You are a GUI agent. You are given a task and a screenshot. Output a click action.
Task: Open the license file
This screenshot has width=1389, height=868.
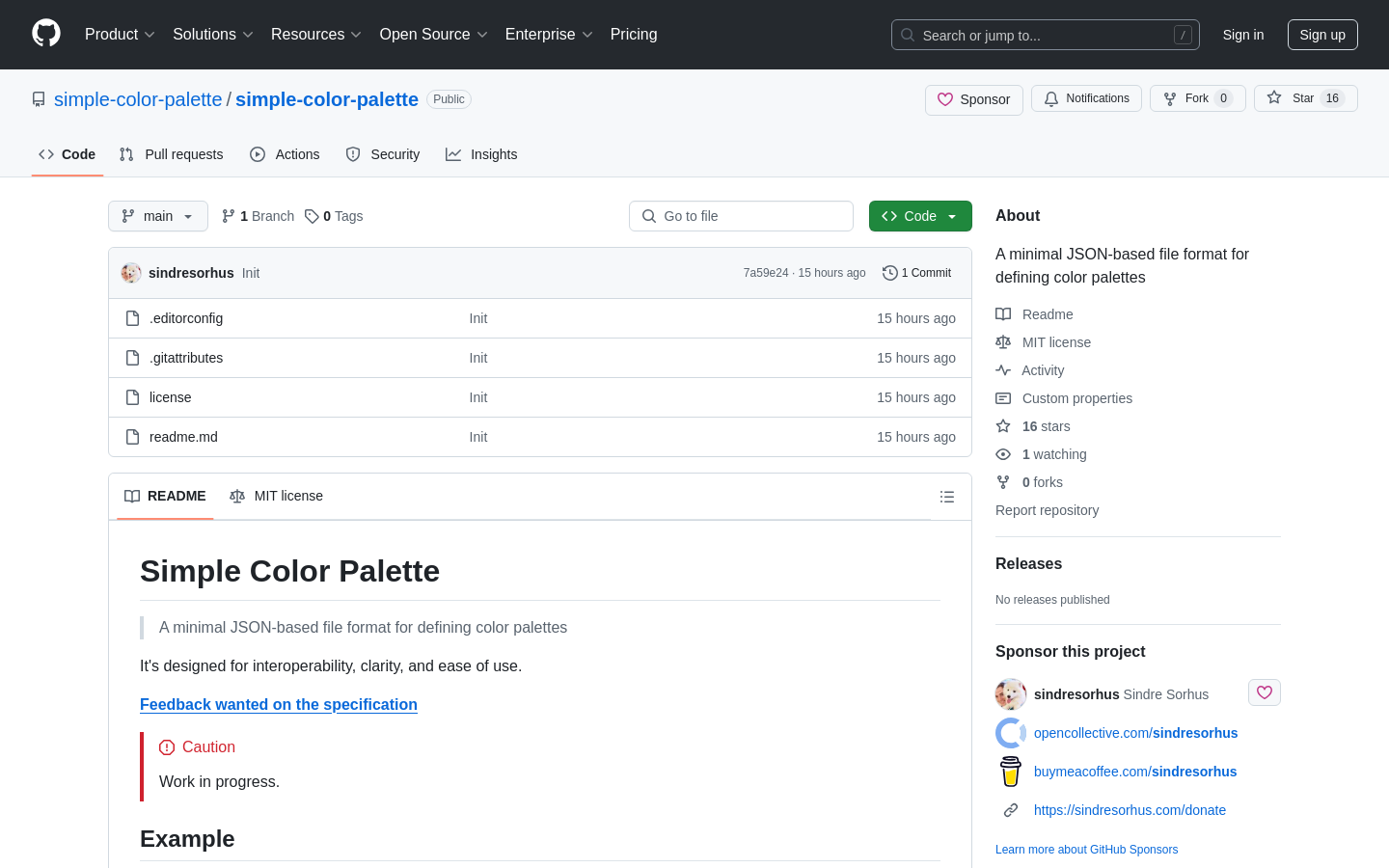coord(171,397)
